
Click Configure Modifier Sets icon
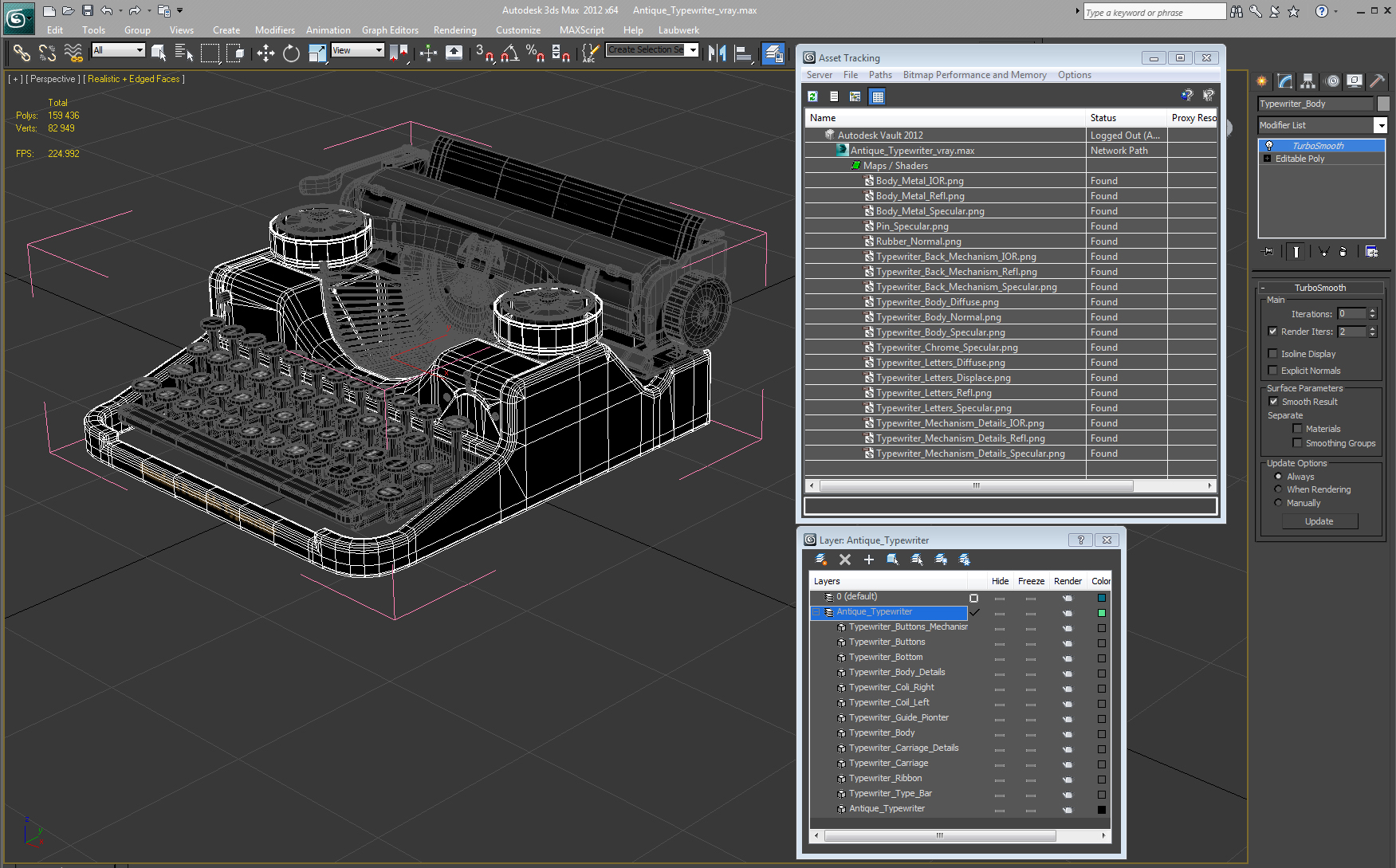click(x=1371, y=252)
